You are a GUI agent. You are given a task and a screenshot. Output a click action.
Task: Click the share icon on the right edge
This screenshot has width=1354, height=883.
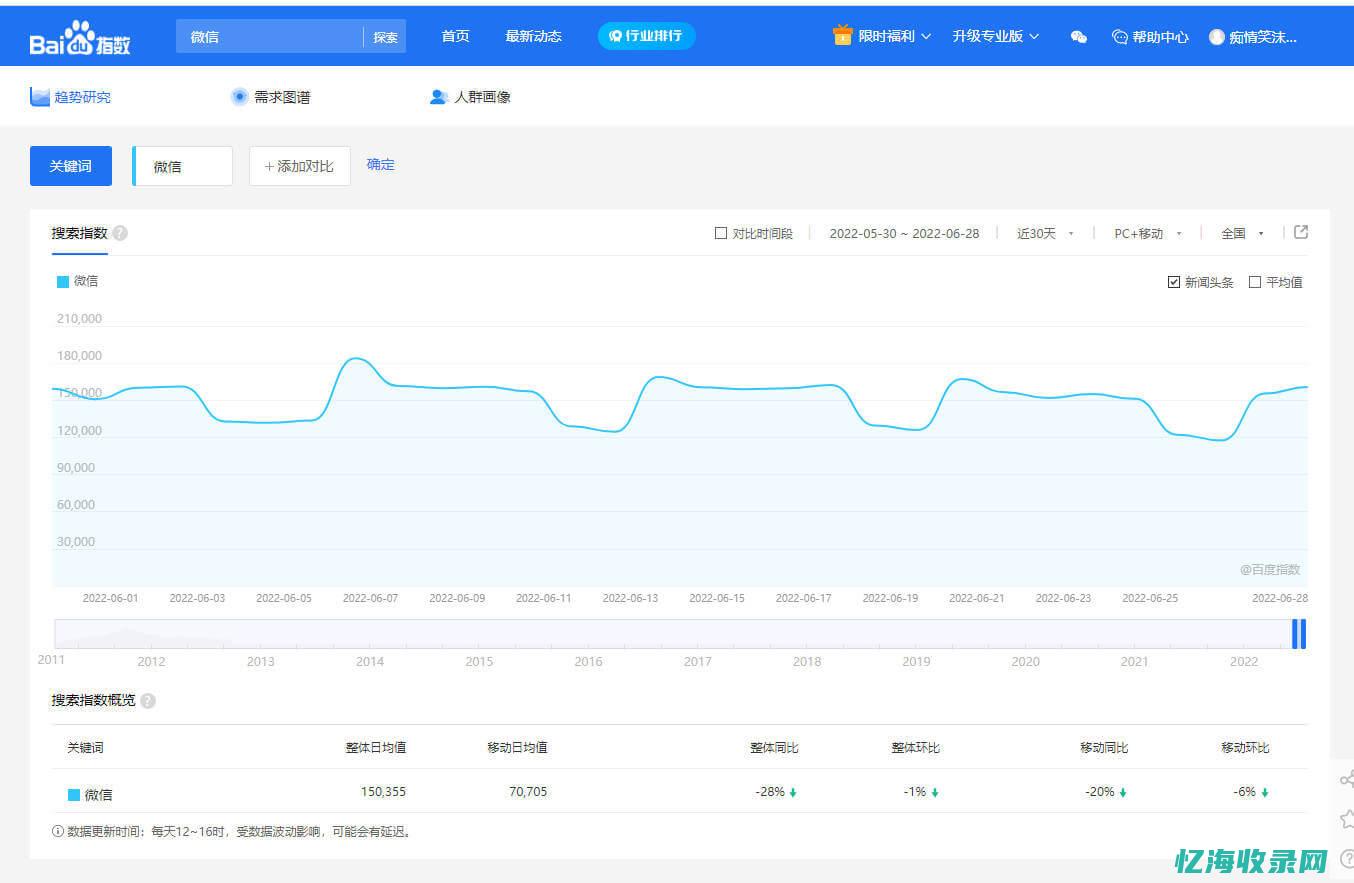pos(1347,780)
